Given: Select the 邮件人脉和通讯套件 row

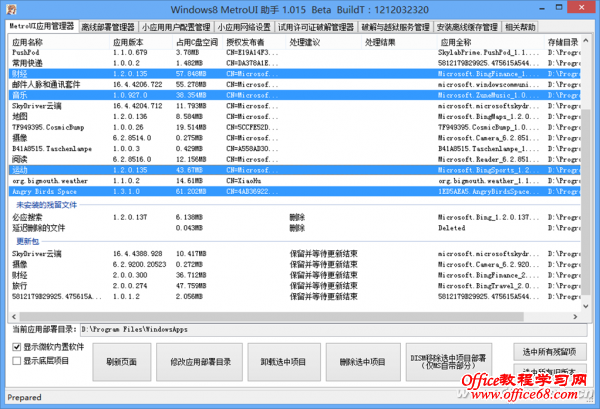Looking at the screenshot, I should (295, 85).
